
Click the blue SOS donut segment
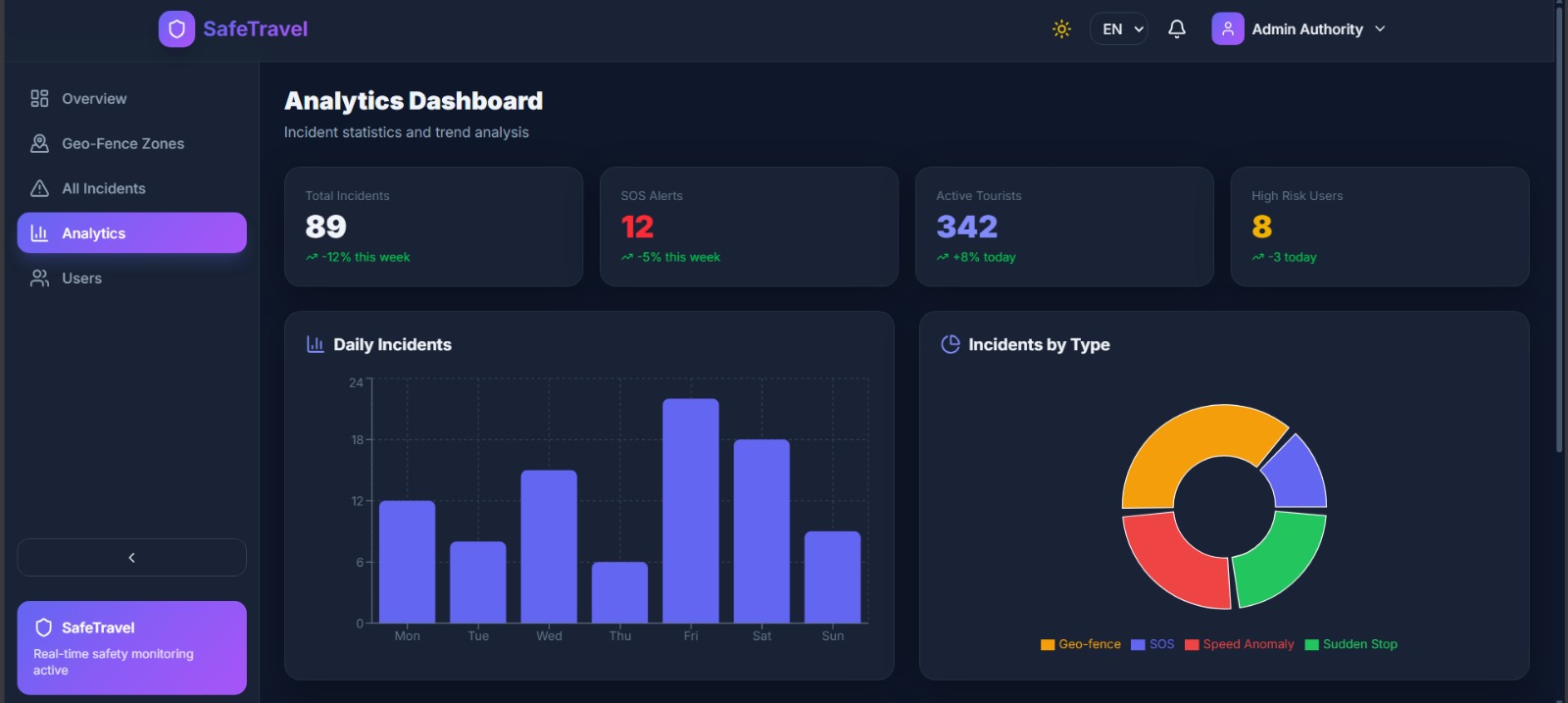tap(1298, 476)
